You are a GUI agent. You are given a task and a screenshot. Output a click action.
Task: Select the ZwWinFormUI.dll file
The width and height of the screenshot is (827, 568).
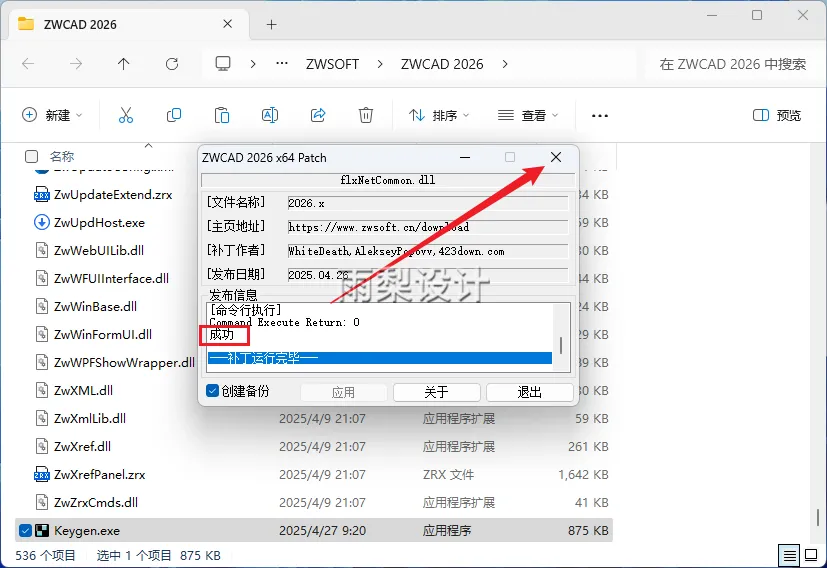pos(103,334)
